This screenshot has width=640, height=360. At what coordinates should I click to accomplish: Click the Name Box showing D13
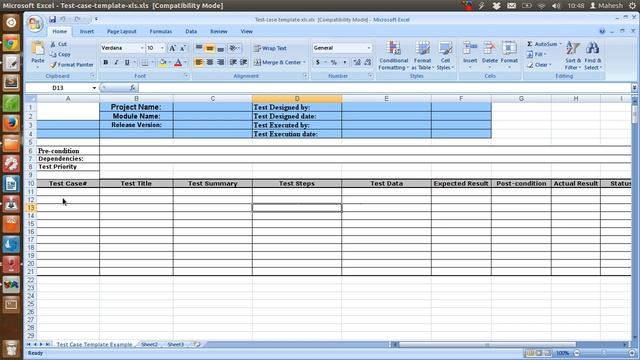(58, 88)
